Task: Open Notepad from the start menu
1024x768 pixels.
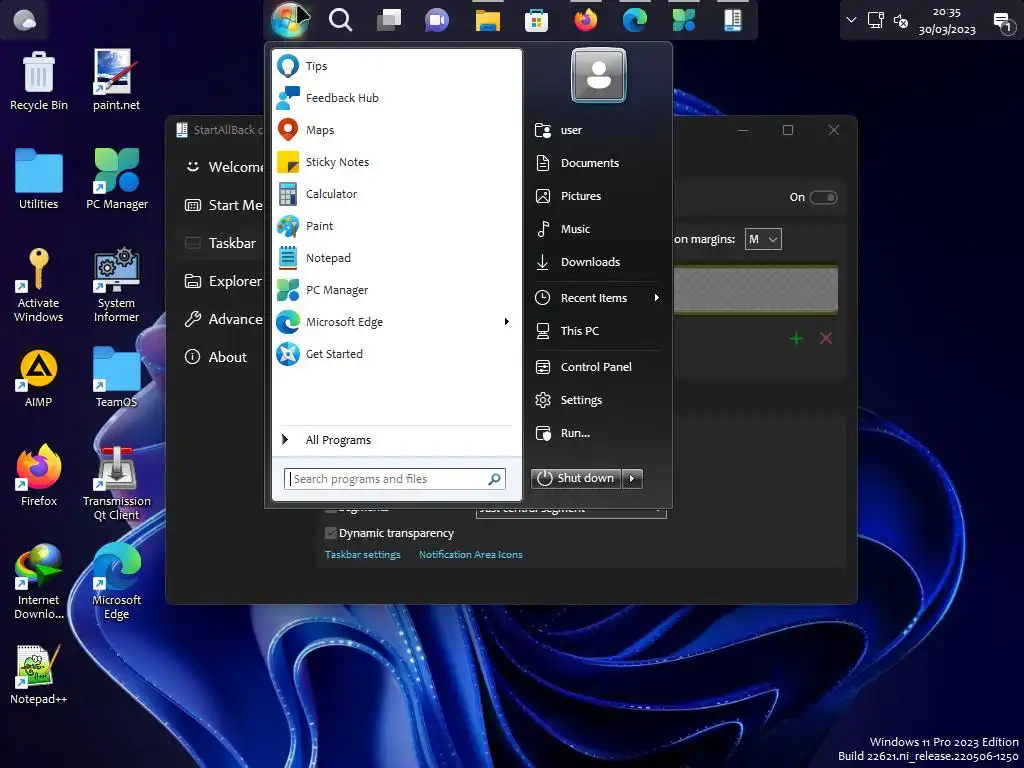Action: click(397, 258)
